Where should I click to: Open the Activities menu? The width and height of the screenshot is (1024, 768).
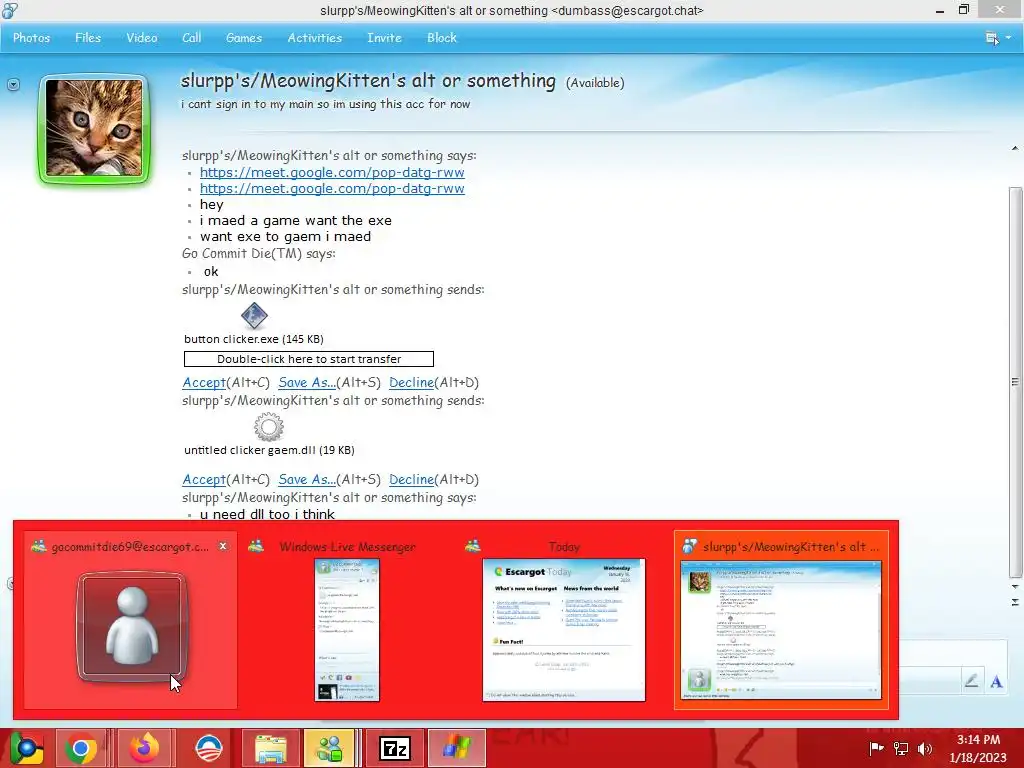(x=315, y=38)
